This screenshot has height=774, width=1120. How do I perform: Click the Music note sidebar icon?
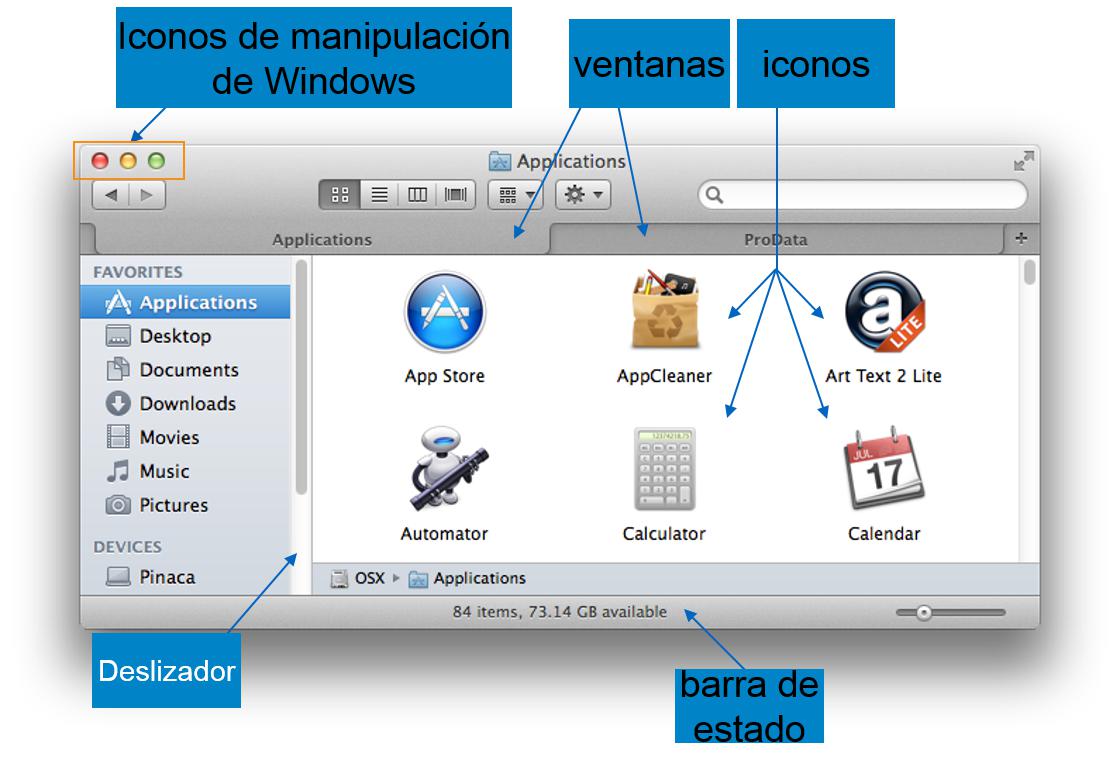click(x=118, y=471)
